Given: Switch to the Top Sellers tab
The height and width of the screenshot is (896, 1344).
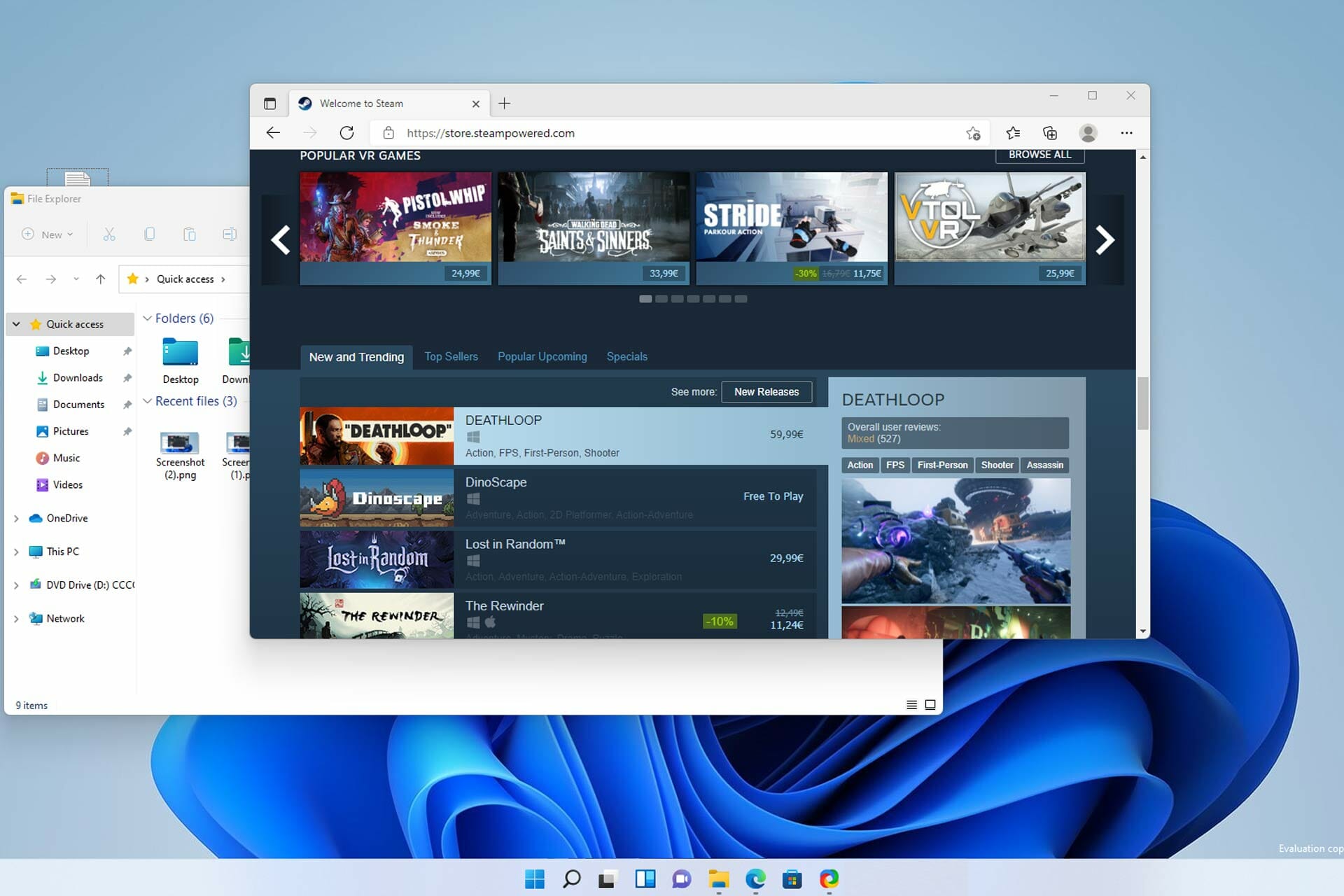Looking at the screenshot, I should pos(451,357).
